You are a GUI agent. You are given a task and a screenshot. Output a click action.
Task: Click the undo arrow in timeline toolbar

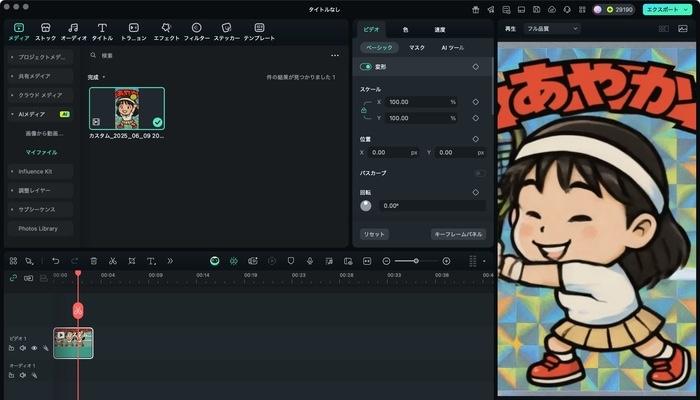pyautogui.click(x=55, y=261)
